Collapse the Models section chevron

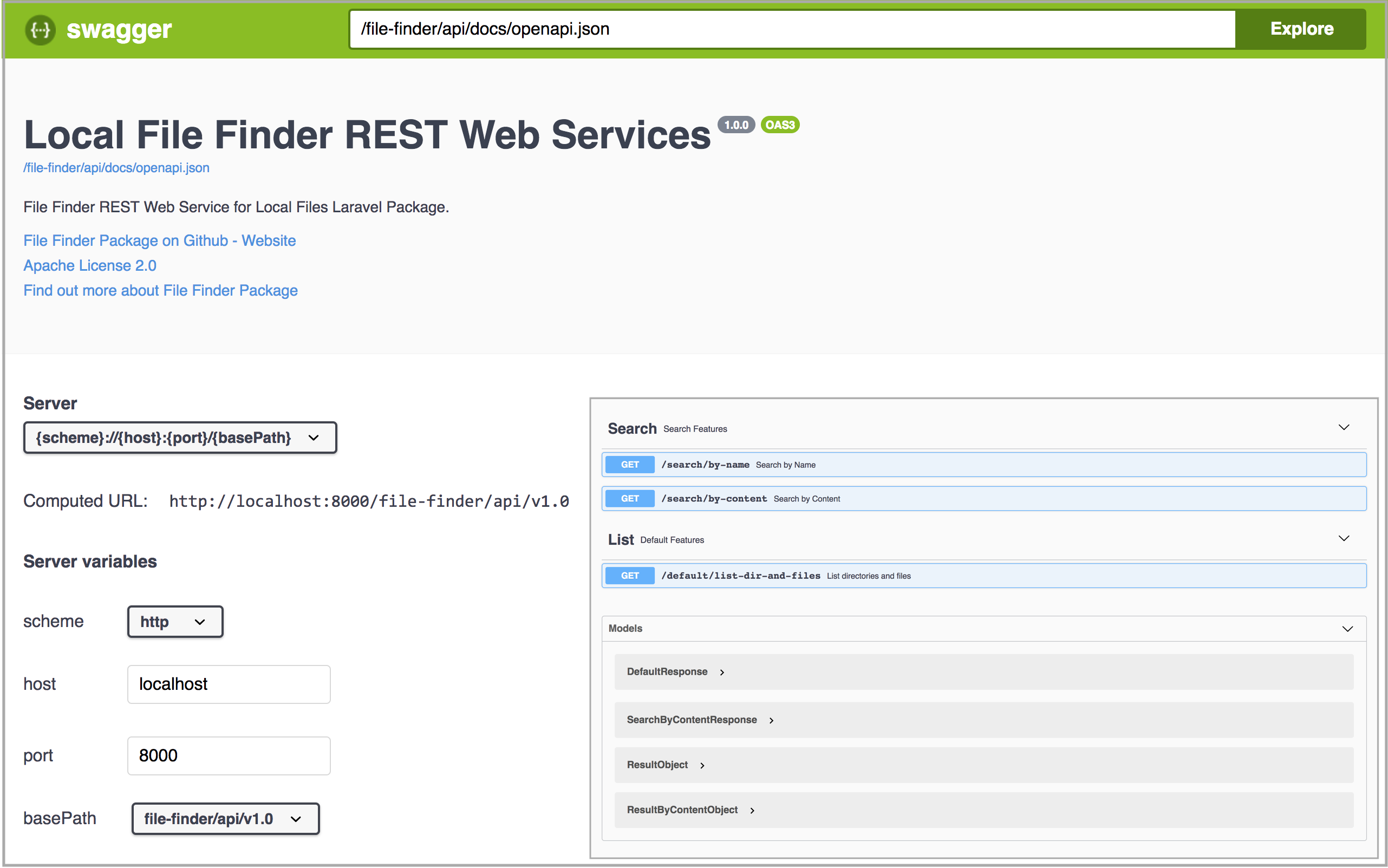tap(1347, 629)
